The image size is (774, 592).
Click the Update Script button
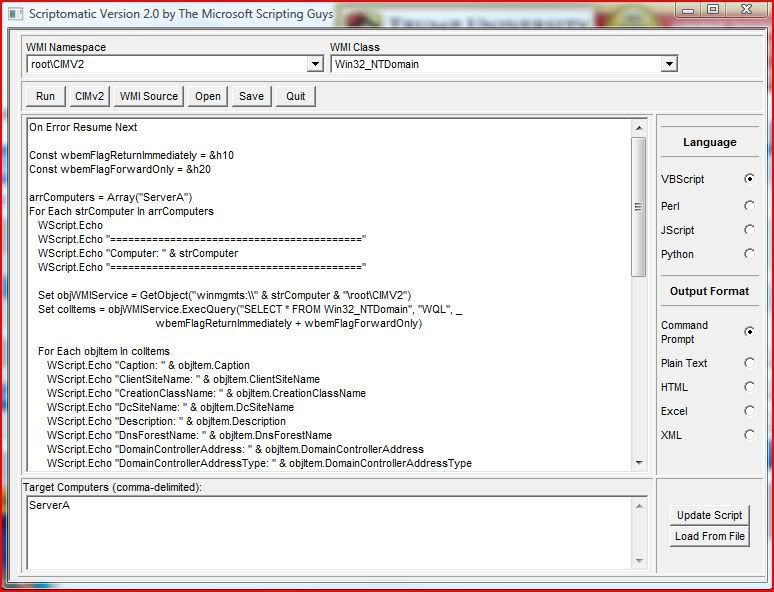[709, 515]
